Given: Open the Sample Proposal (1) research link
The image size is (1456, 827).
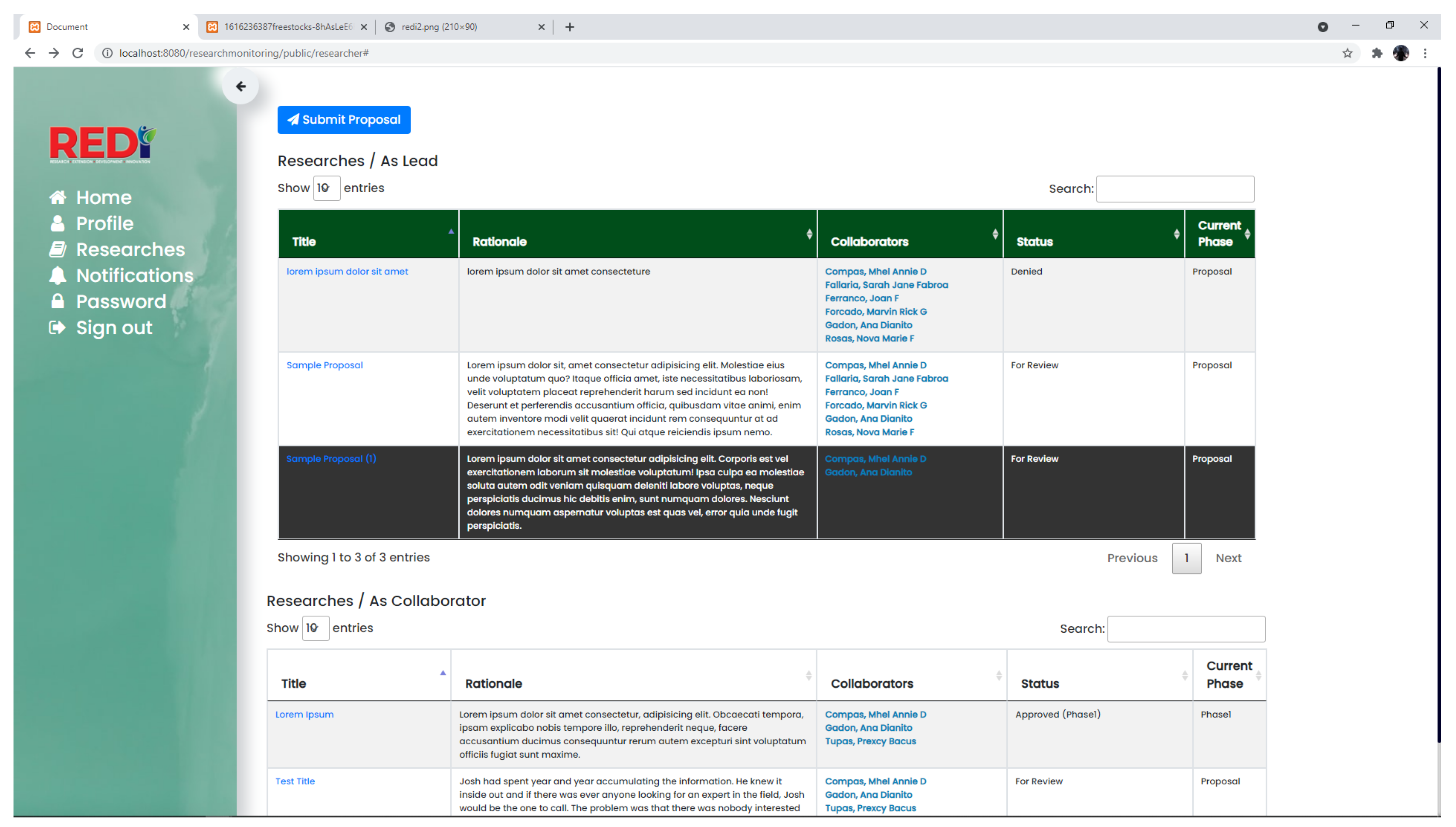Looking at the screenshot, I should pyautogui.click(x=331, y=459).
